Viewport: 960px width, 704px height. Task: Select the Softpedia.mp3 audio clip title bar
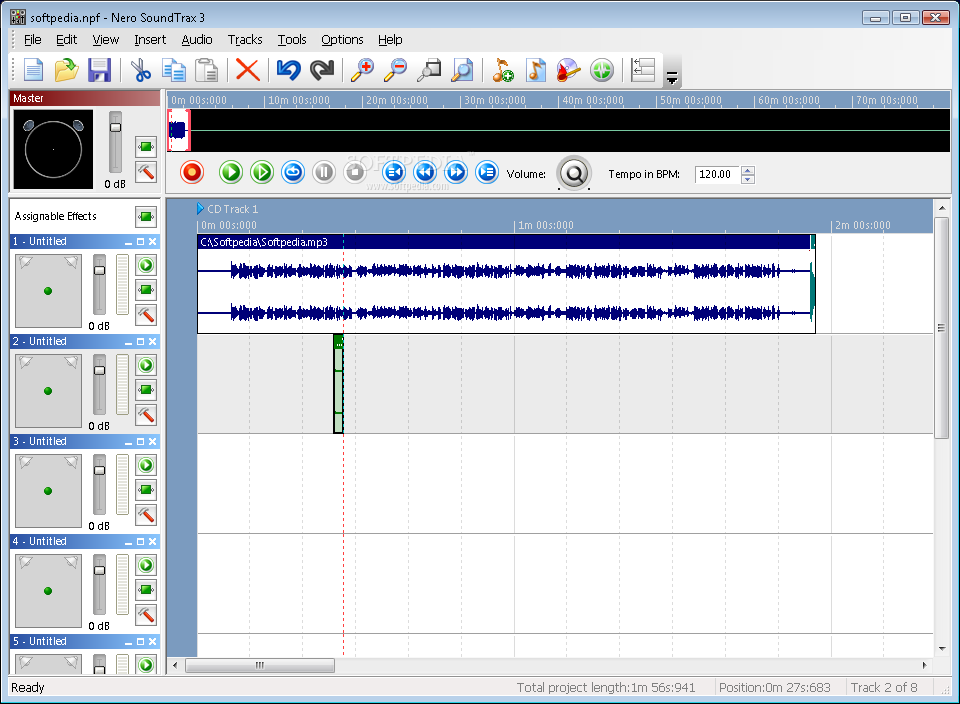[x=504, y=242]
